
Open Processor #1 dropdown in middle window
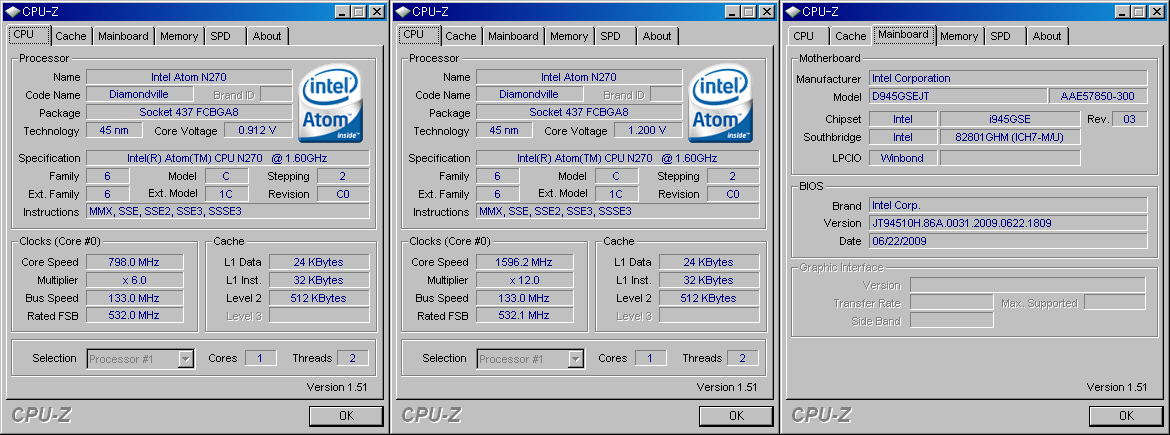(x=531, y=359)
